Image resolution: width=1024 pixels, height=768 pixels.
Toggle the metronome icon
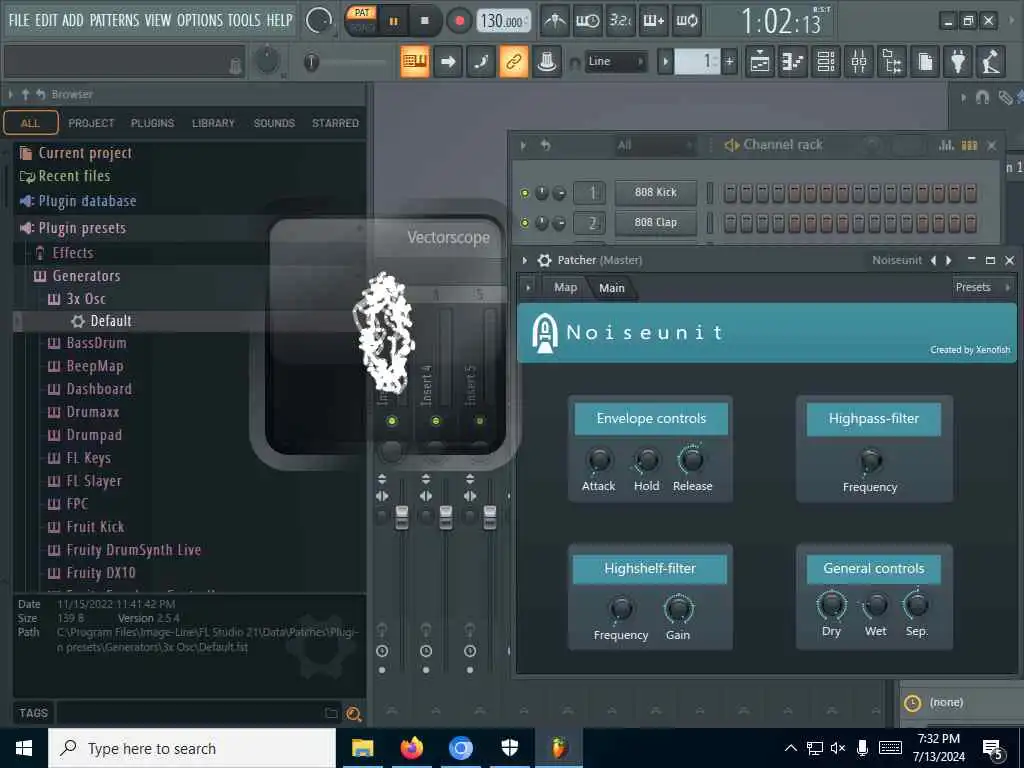coord(555,21)
